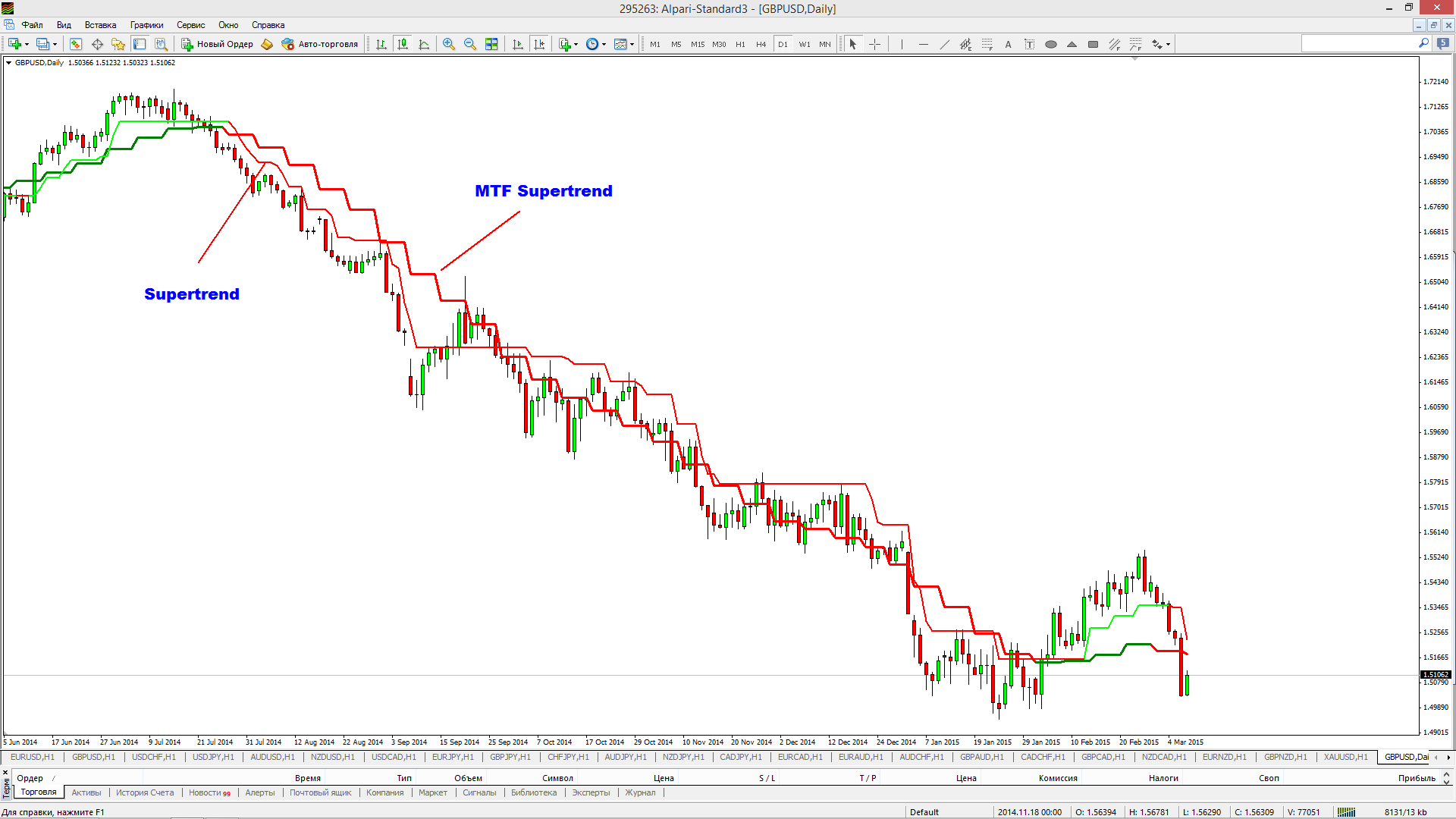Image resolution: width=1456 pixels, height=819 pixels.
Task: Open the Файл menu
Action: coord(32,25)
